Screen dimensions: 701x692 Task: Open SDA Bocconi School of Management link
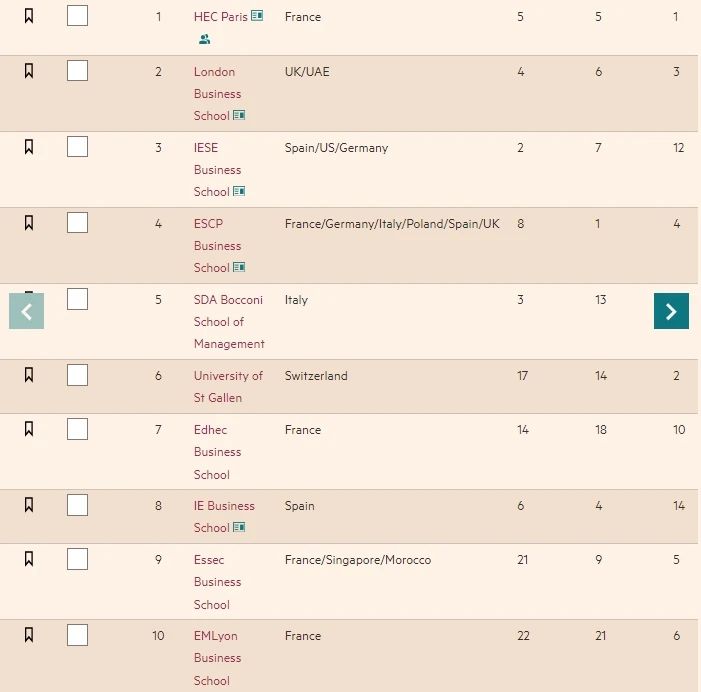228,321
